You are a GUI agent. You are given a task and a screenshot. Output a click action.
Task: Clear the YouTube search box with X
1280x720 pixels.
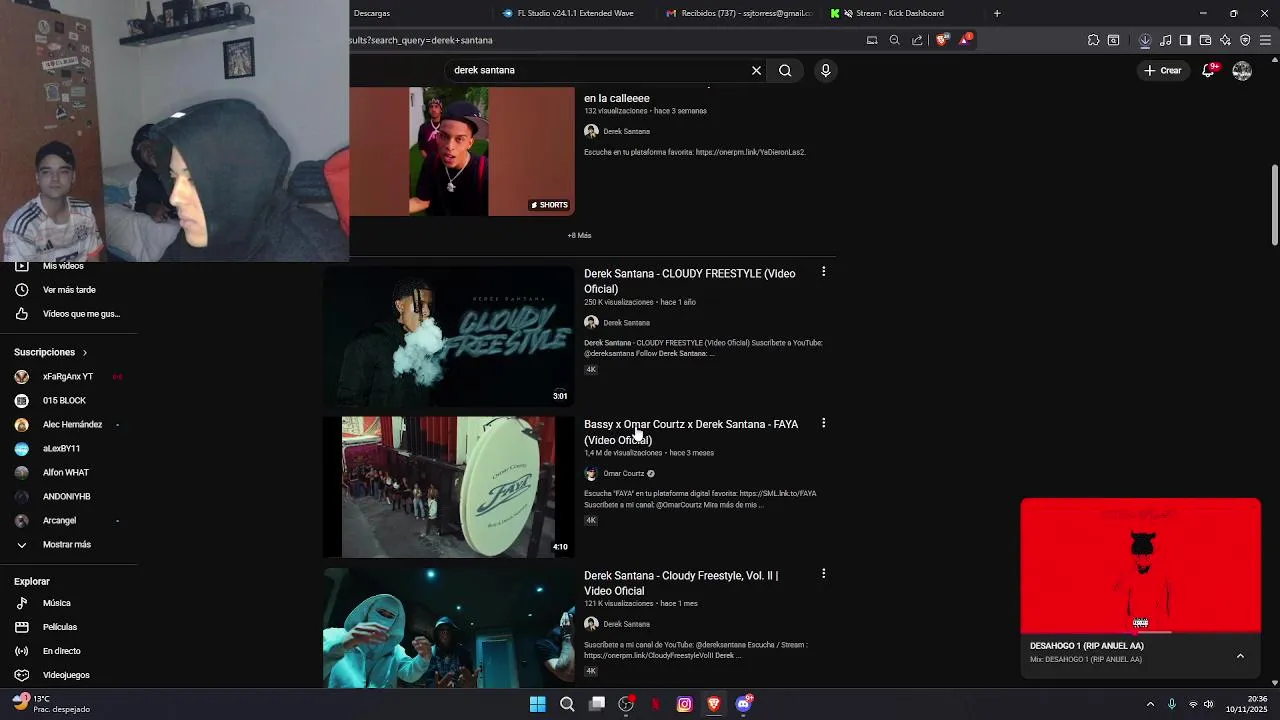756,70
